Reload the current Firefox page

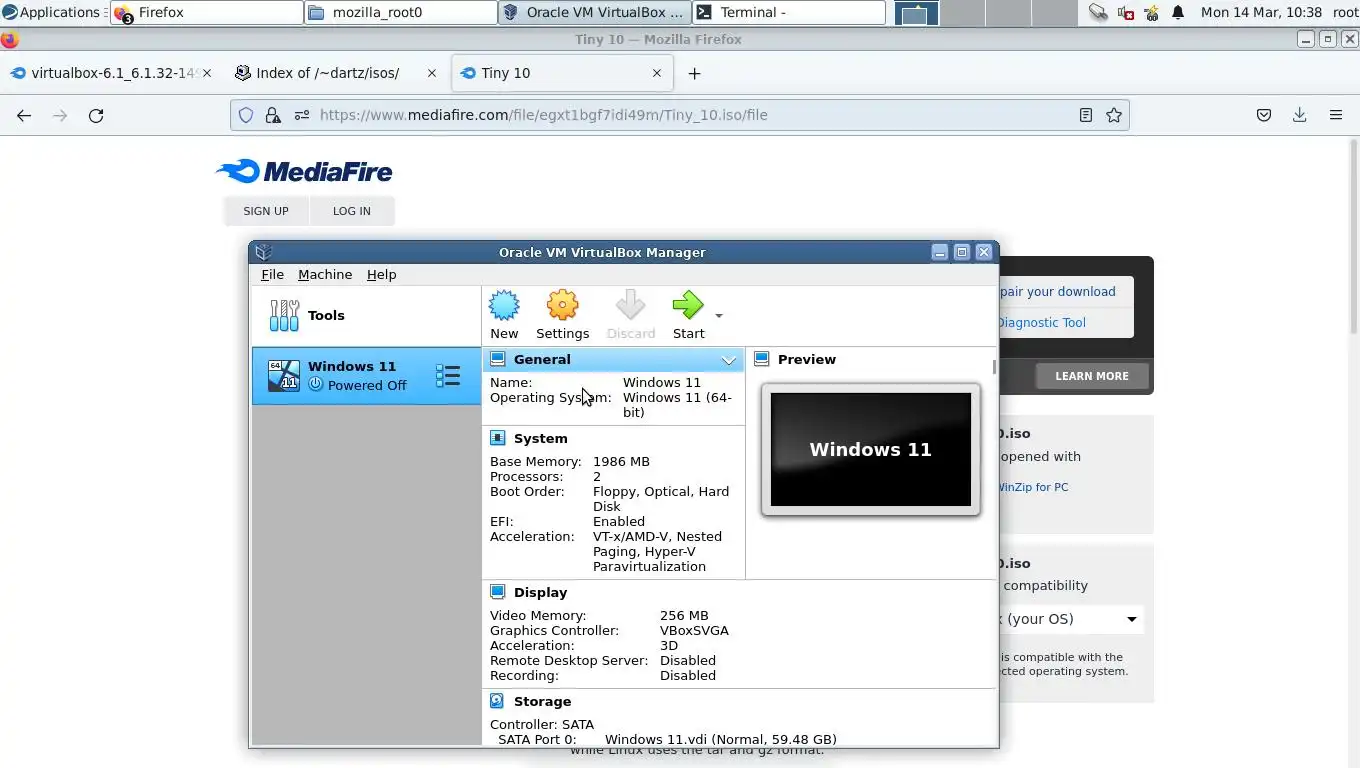pyautogui.click(x=96, y=115)
